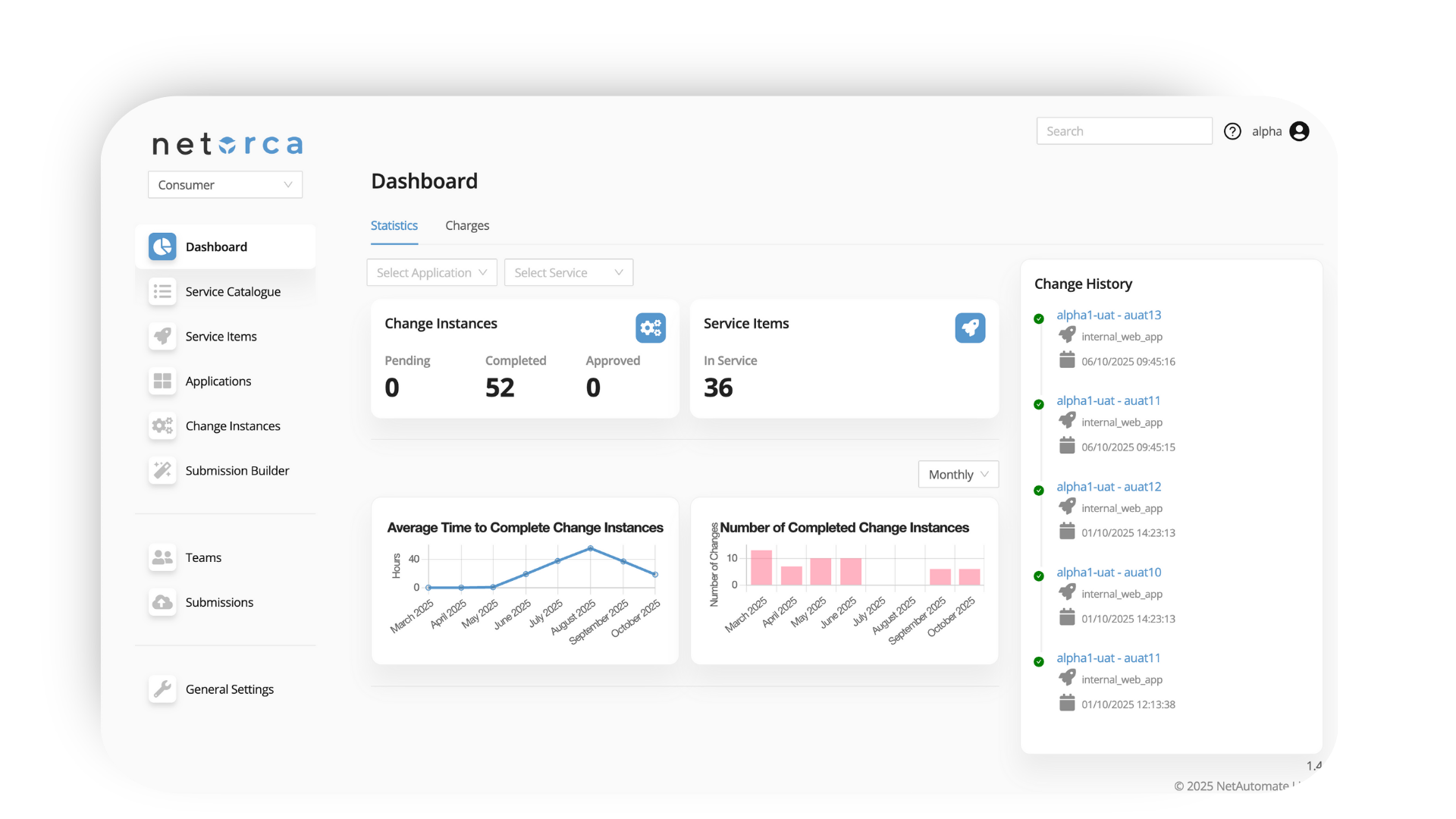Image resolution: width=1456 pixels, height=819 pixels.
Task: Open General Settings wrench icon
Action: pyautogui.click(x=162, y=689)
